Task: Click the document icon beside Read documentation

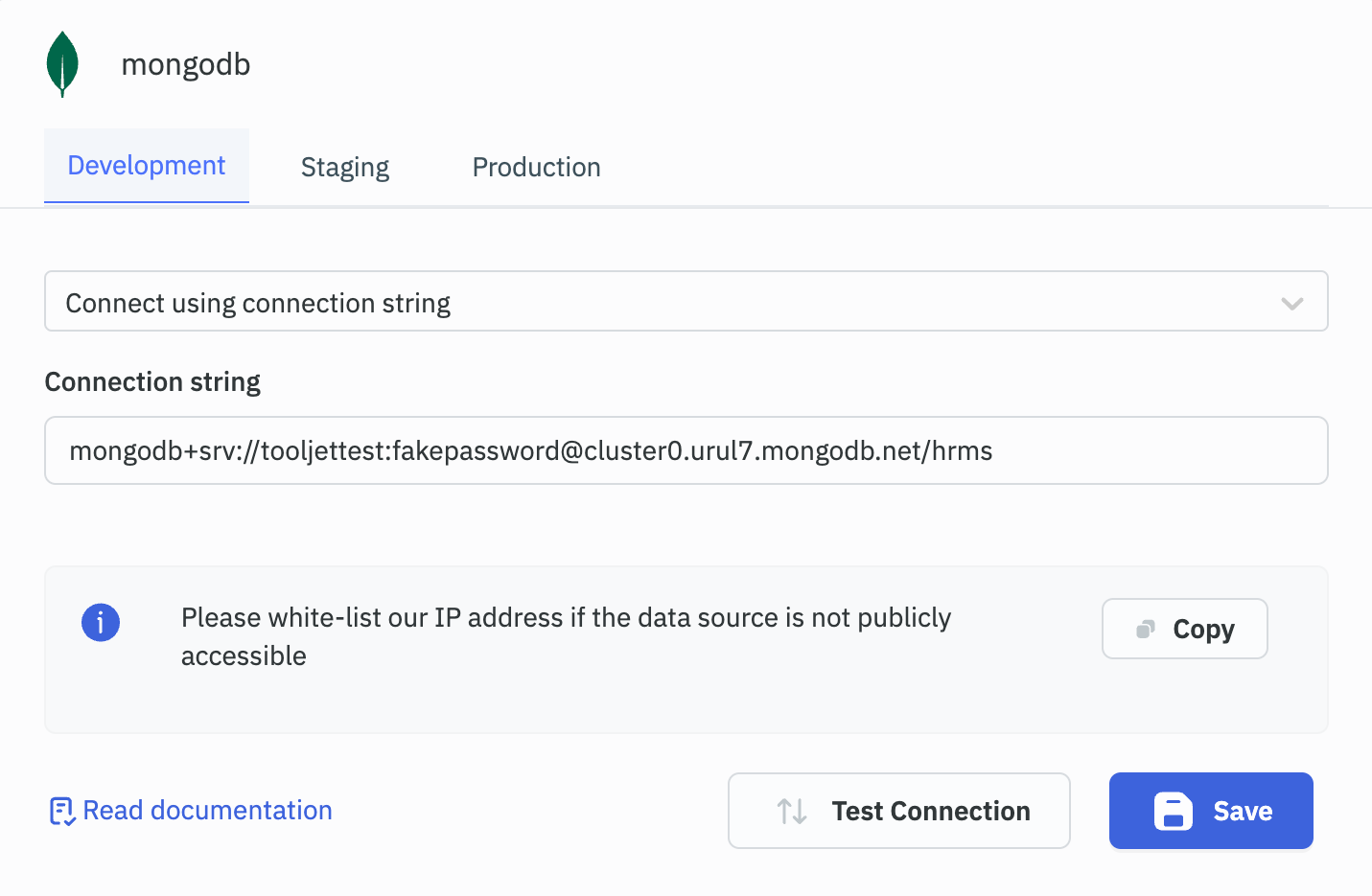Action: click(x=61, y=812)
